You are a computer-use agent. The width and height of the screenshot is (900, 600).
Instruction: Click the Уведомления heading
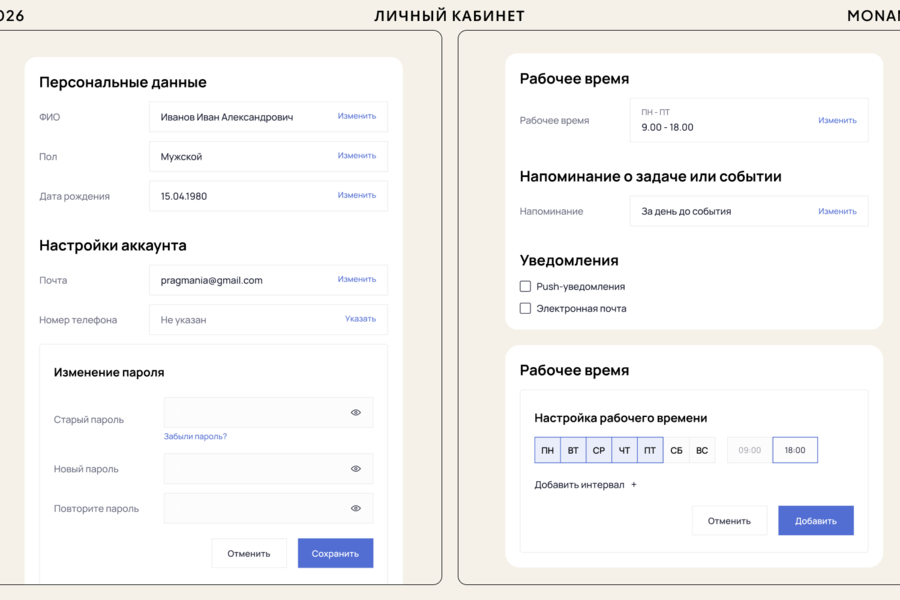[x=569, y=261]
